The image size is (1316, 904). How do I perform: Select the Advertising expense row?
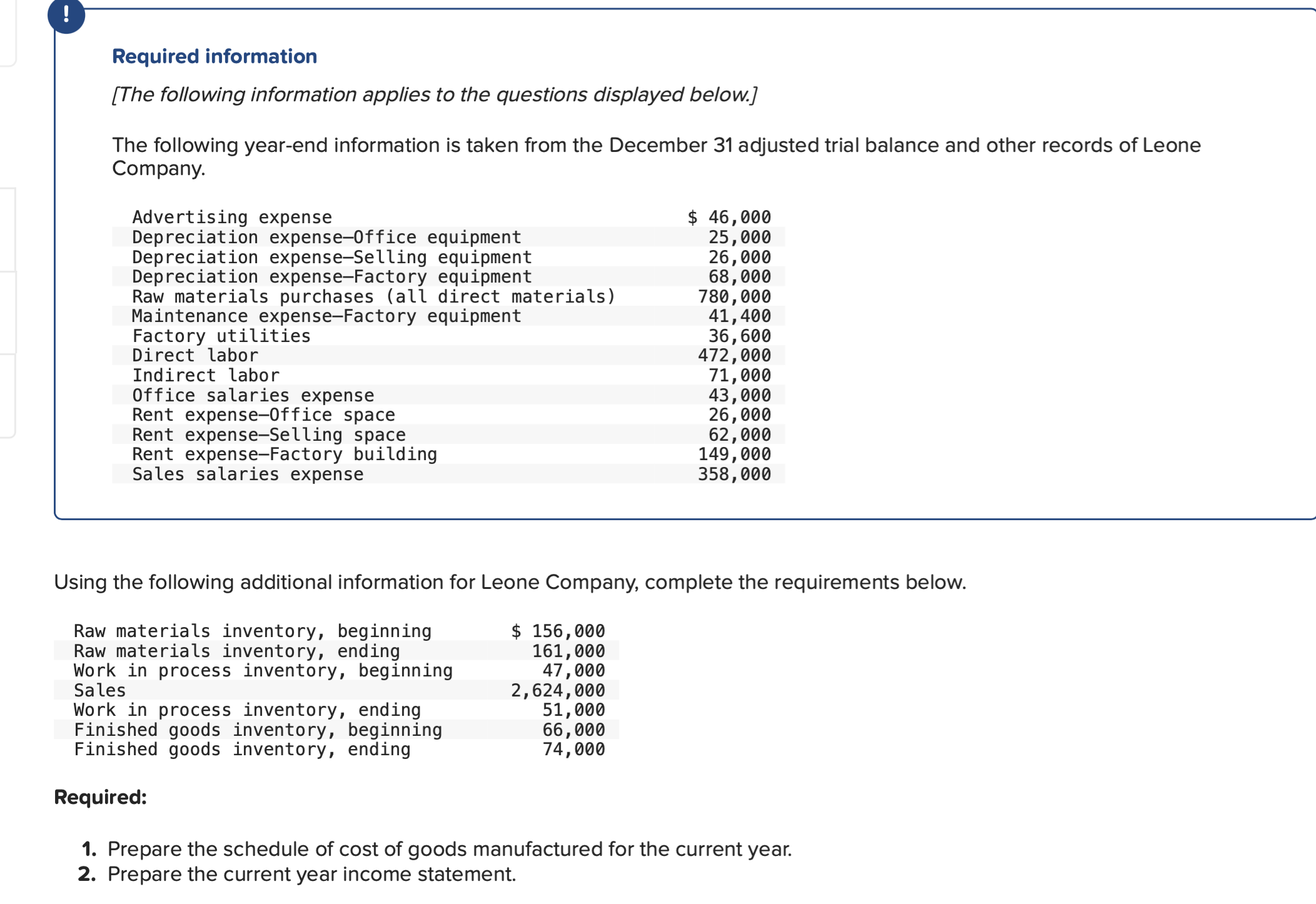(232, 217)
